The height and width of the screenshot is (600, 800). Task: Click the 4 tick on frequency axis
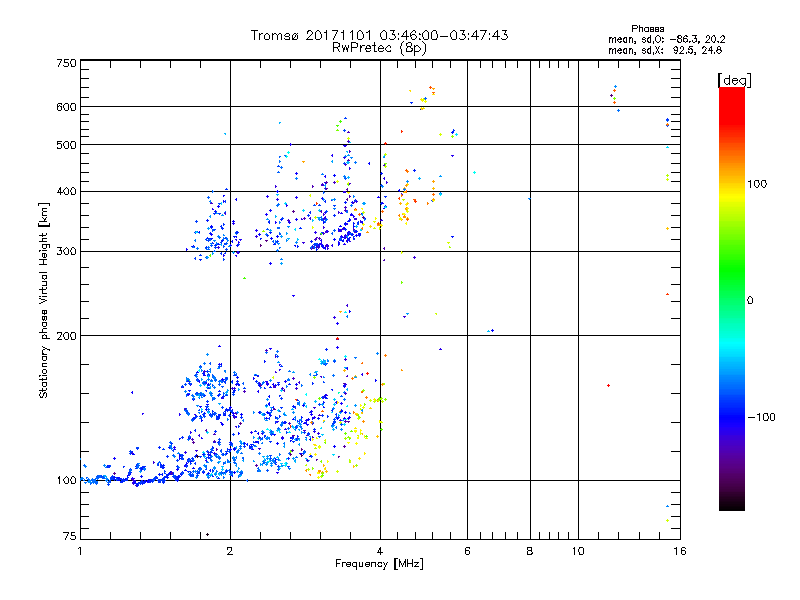tap(380, 551)
